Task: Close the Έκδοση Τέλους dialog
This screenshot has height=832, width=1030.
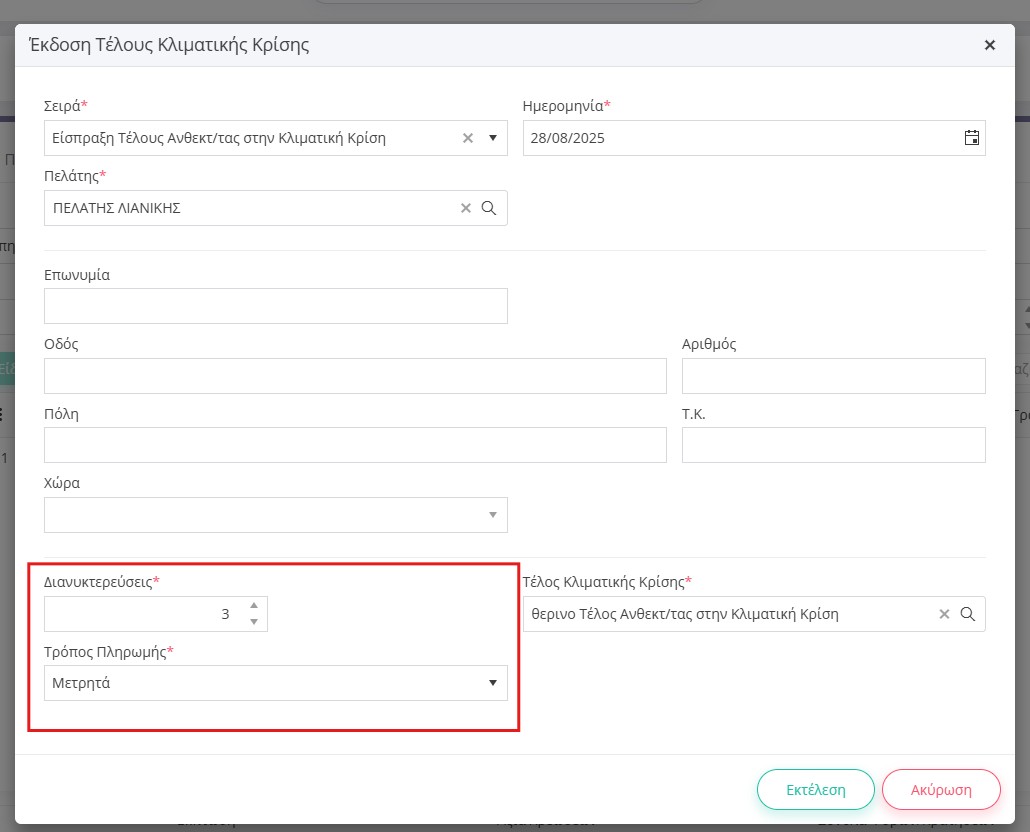Action: (x=990, y=45)
